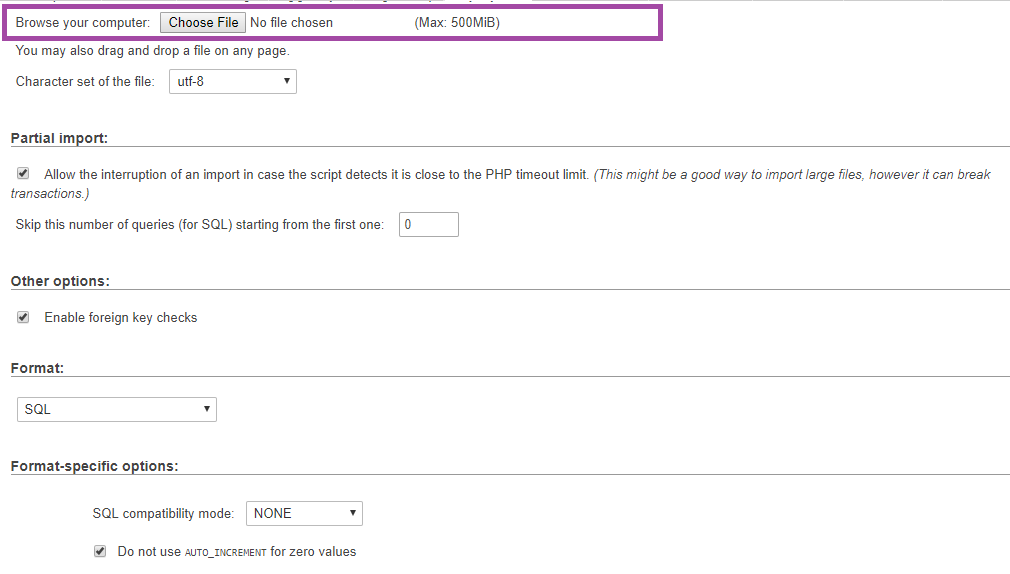Screen dimensions: 1010x574
Task: Toggle the allow interruption of import checkbox
Action: 23,174
